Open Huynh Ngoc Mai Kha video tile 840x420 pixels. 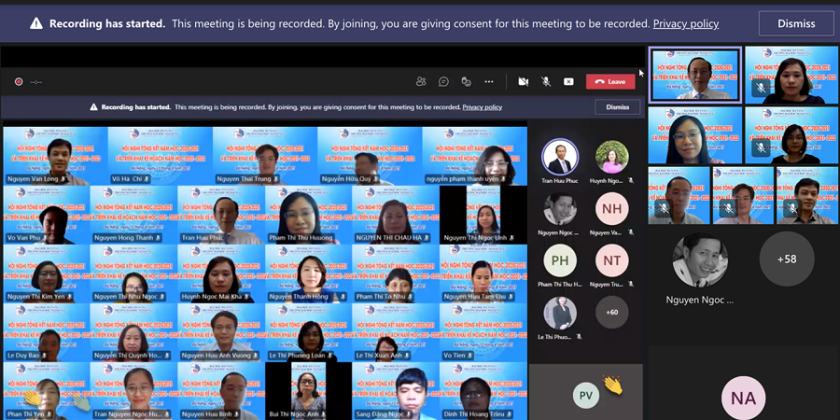[x=221, y=274]
